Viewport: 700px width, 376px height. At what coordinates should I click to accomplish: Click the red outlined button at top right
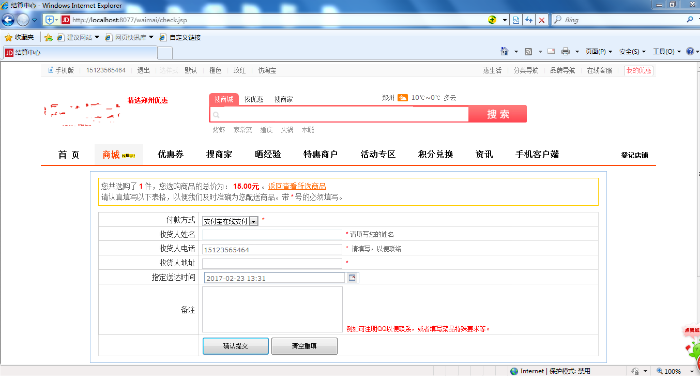pos(638,71)
